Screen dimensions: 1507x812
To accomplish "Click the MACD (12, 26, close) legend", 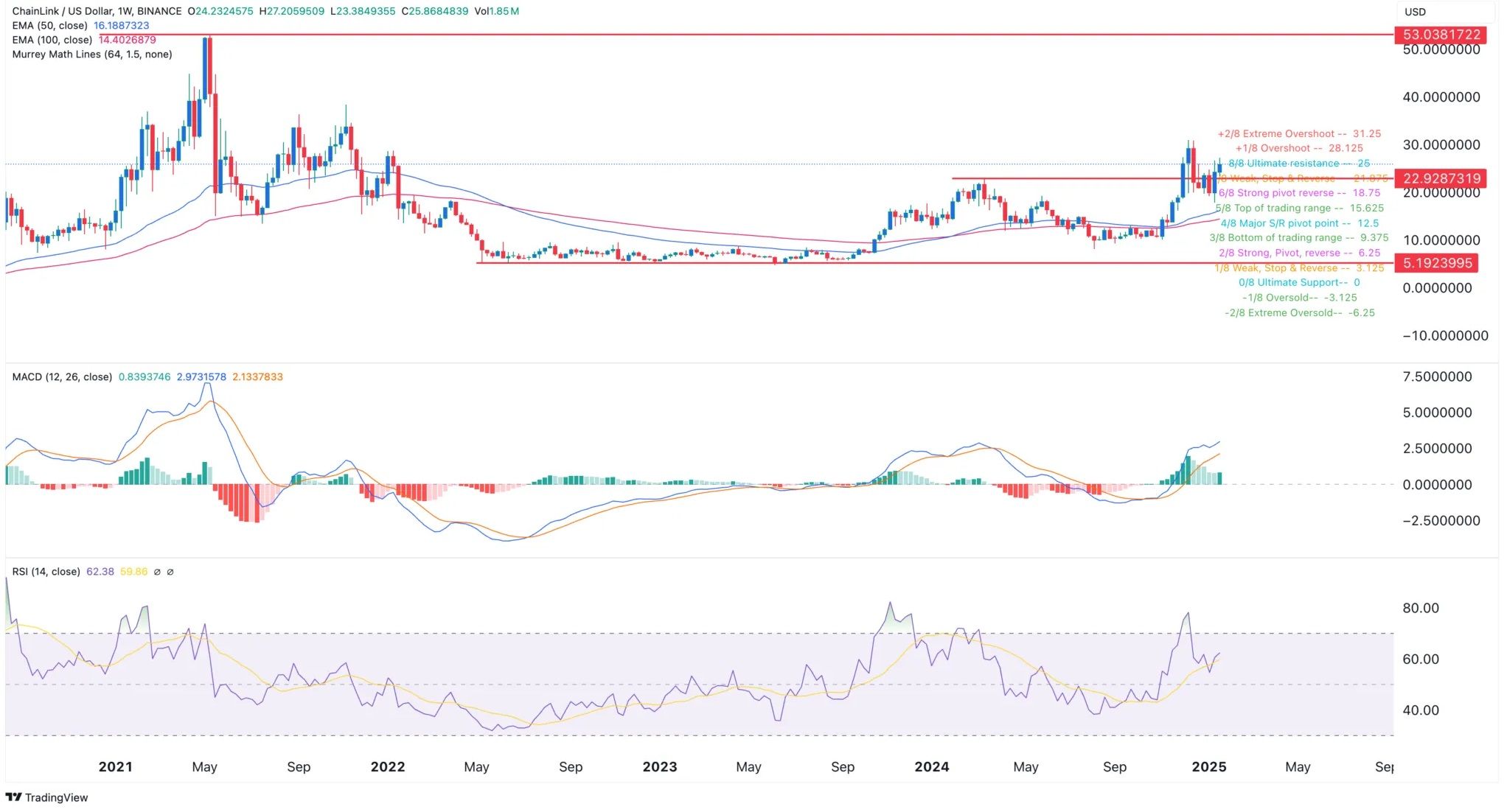I will tap(62, 377).
